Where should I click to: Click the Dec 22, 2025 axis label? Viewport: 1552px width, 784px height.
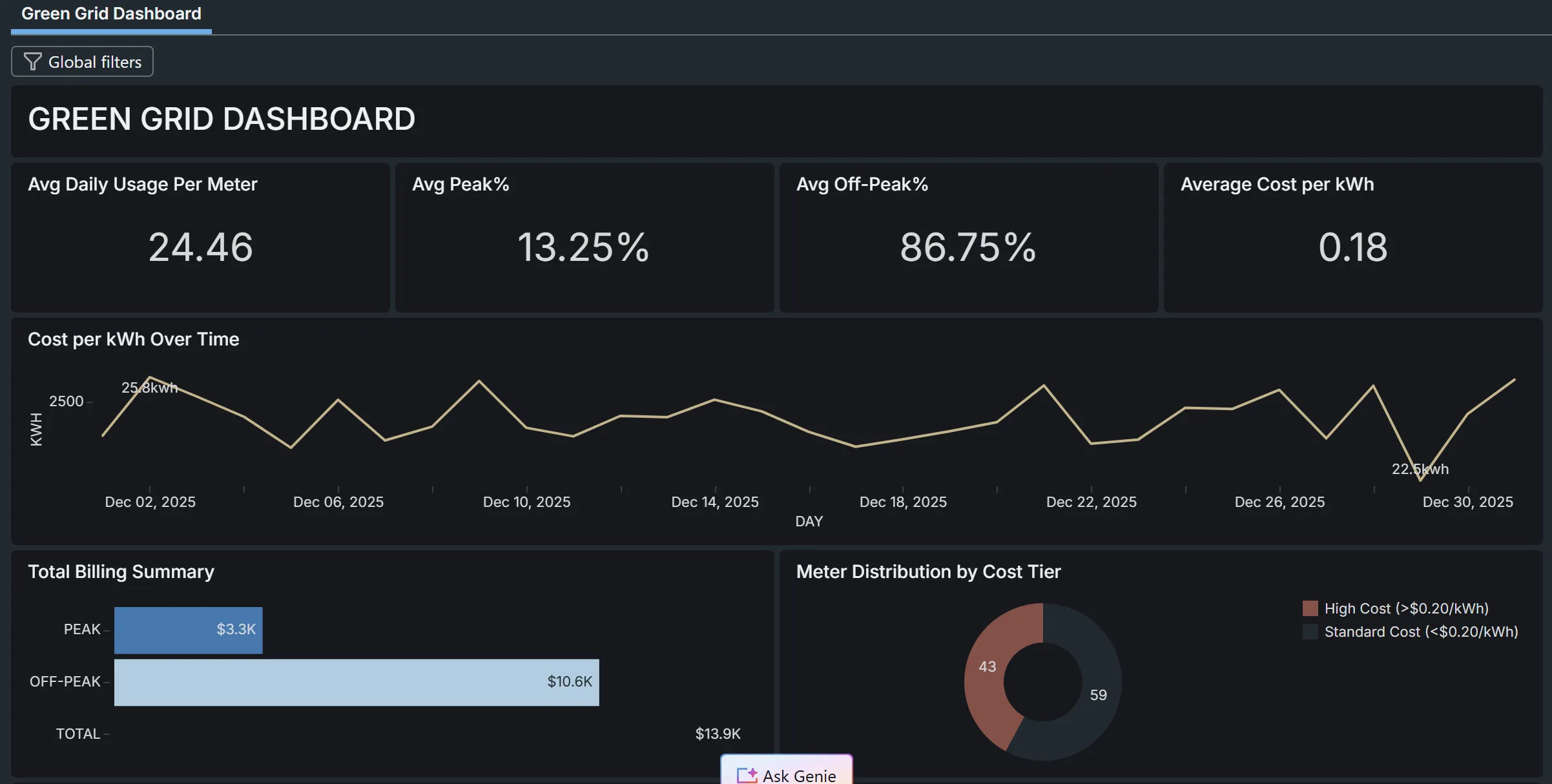(1092, 502)
